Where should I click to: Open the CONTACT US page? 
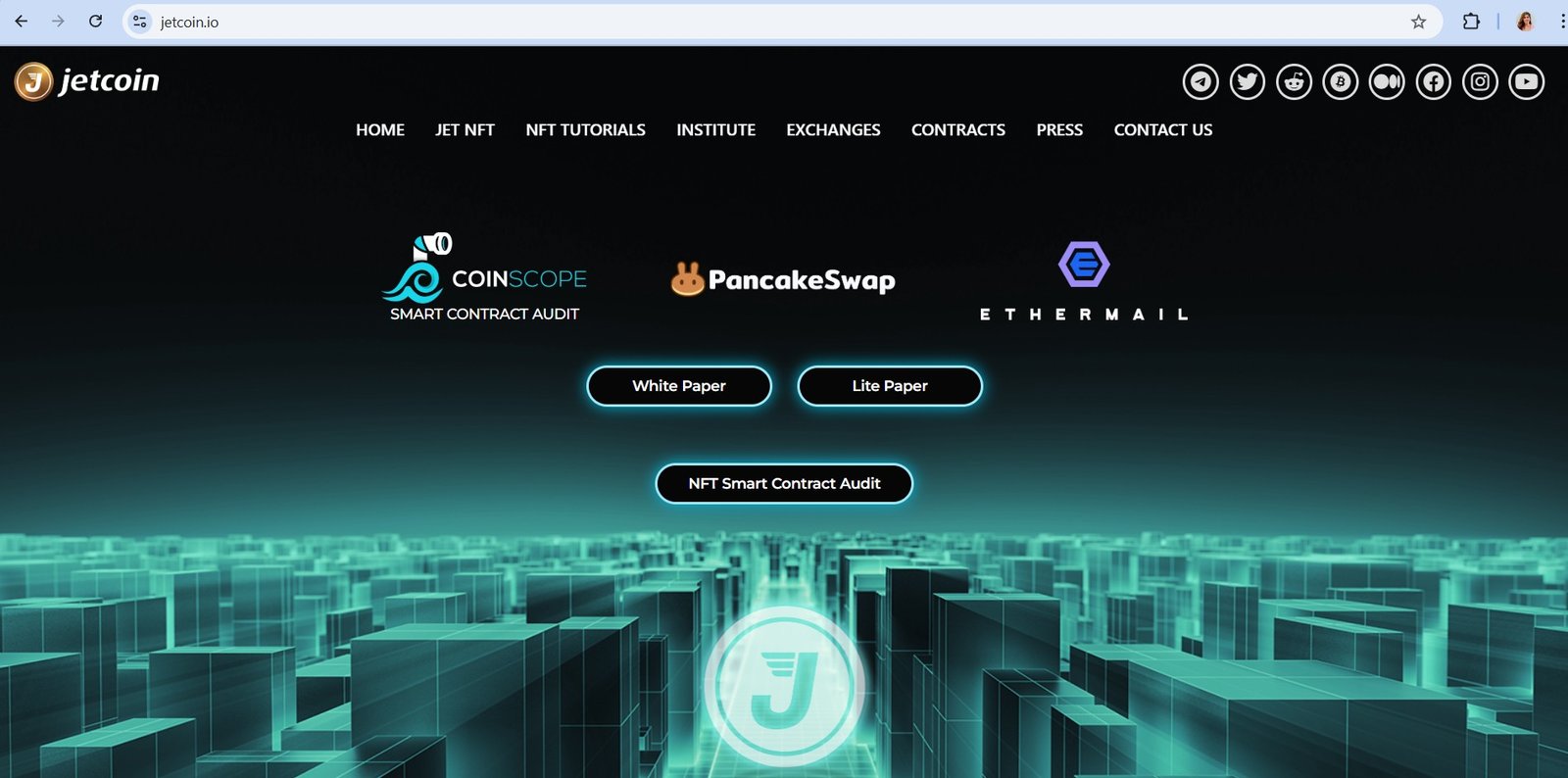pyautogui.click(x=1162, y=129)
